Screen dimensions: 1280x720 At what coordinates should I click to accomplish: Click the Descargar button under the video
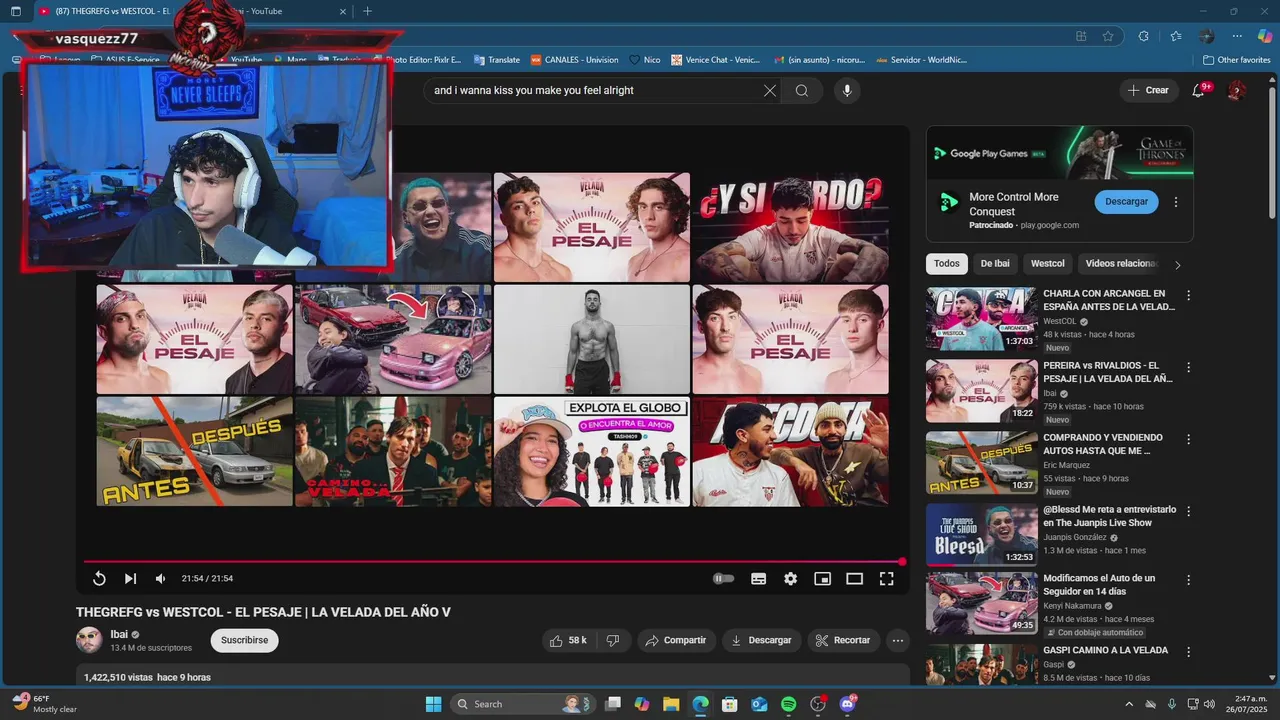coord(762,641)
